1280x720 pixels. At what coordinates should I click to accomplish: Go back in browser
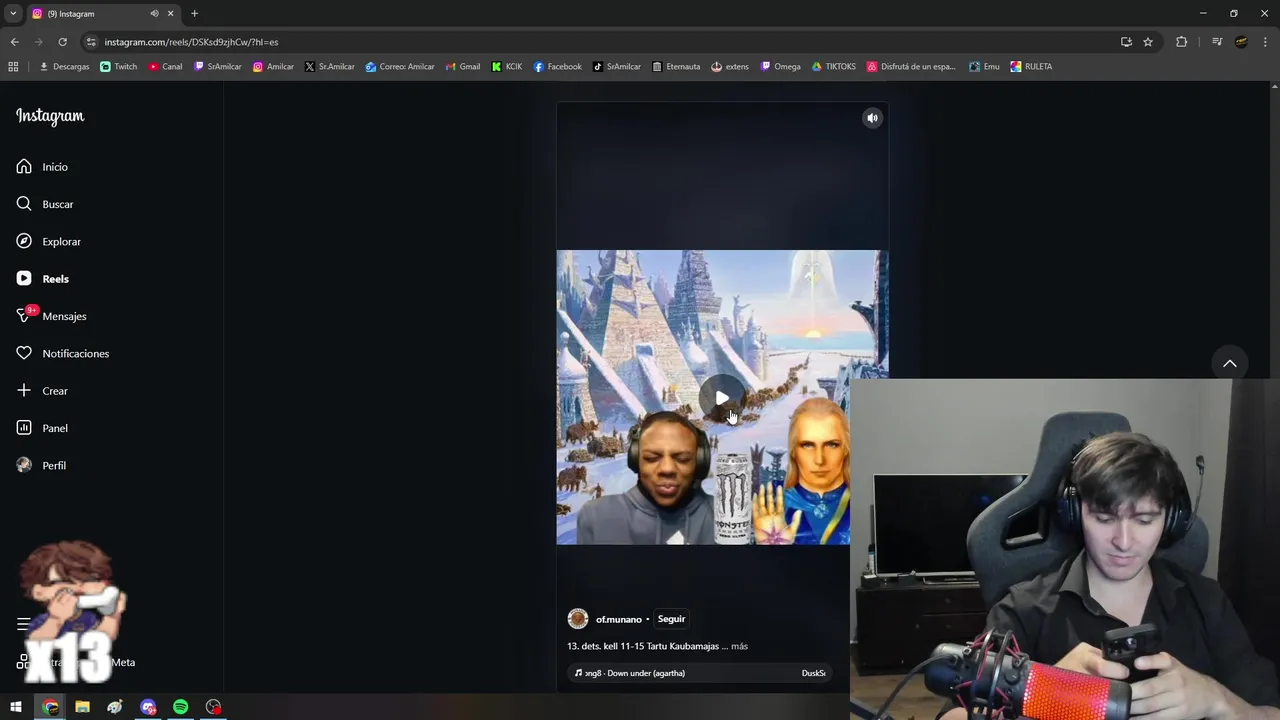[x=14, y=42]
